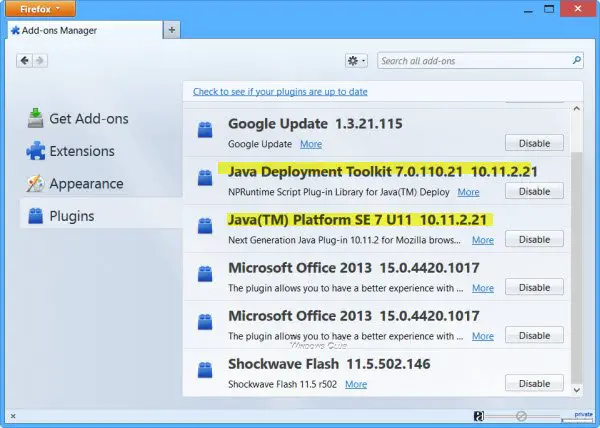The height and width of the screenshot is (428, 600).
Task: Open the Firefox menu button
Action: [40, 9]
